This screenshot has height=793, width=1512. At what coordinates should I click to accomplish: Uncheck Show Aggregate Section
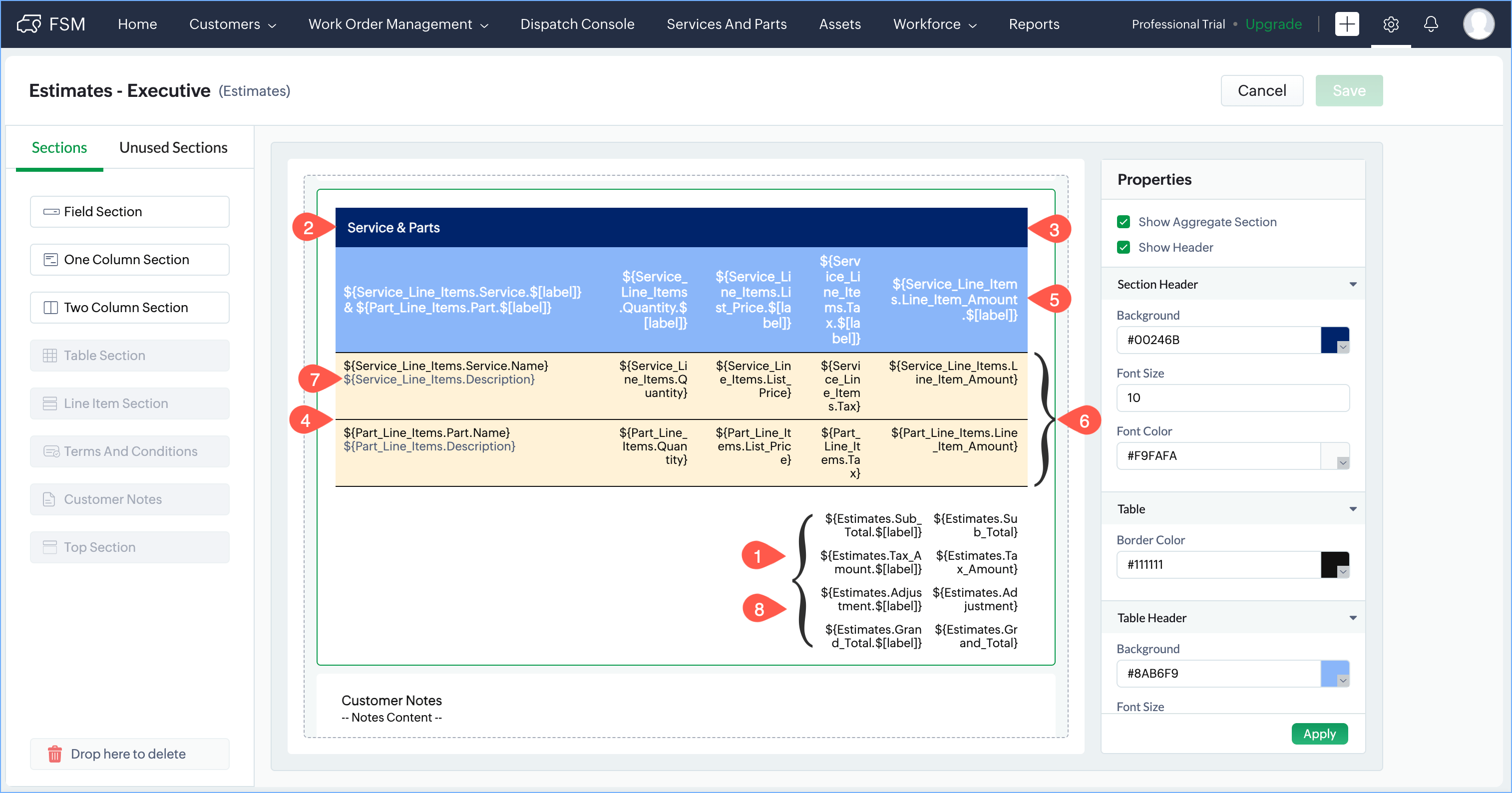pos(1124,222)
